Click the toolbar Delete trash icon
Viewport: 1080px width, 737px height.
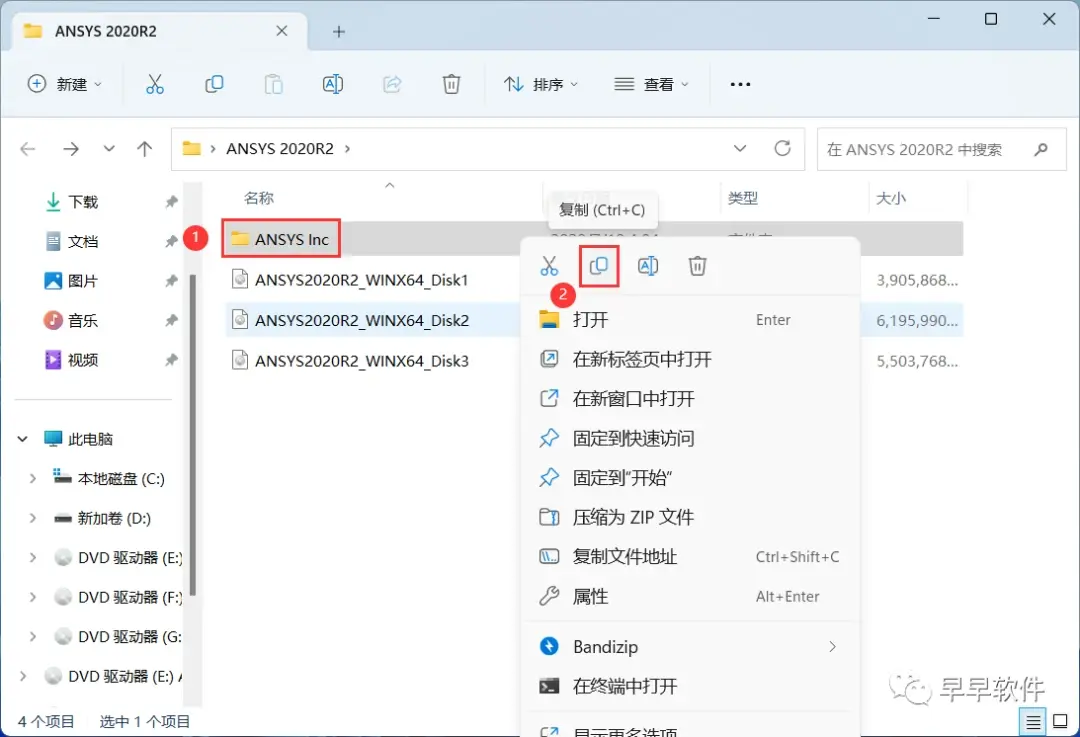click(x=451, y=84)
